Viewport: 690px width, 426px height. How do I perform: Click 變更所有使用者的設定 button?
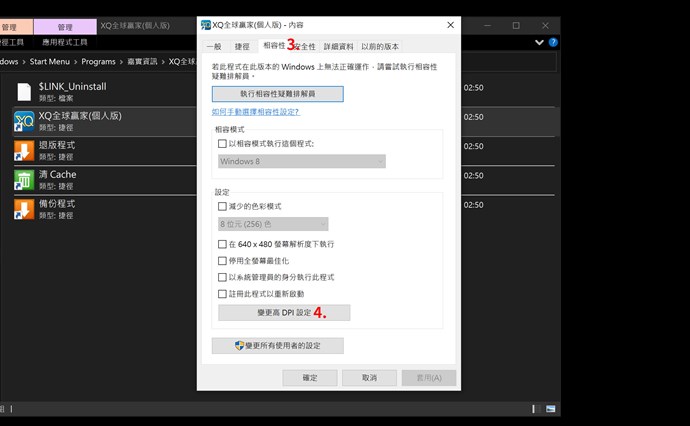click(x=278, y=346)
